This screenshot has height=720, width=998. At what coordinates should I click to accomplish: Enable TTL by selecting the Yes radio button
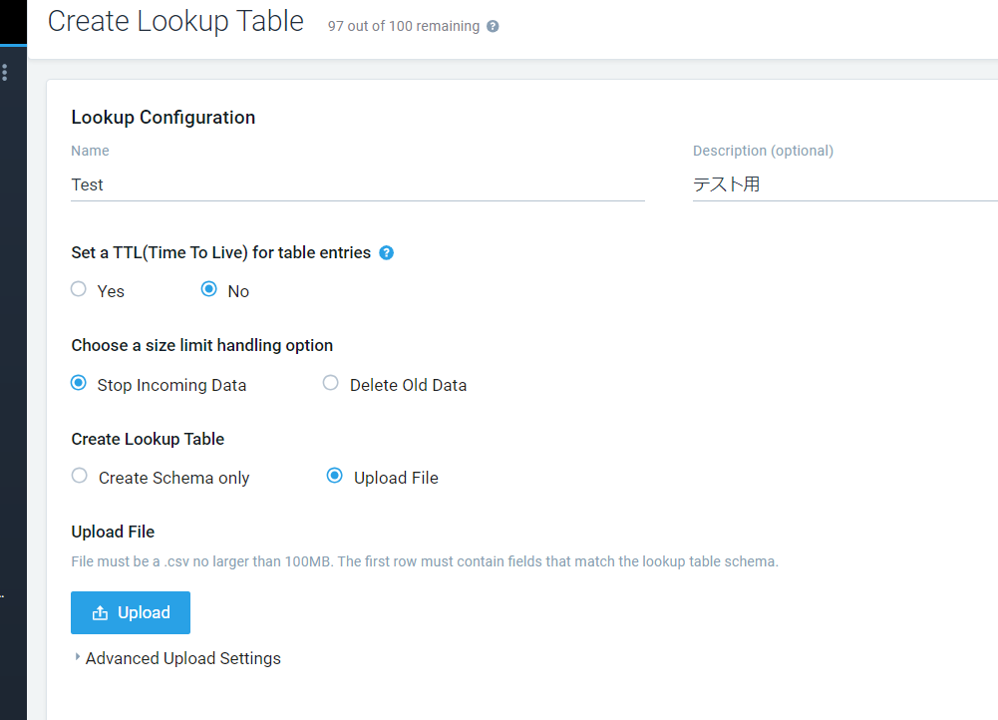coord(78,289)
